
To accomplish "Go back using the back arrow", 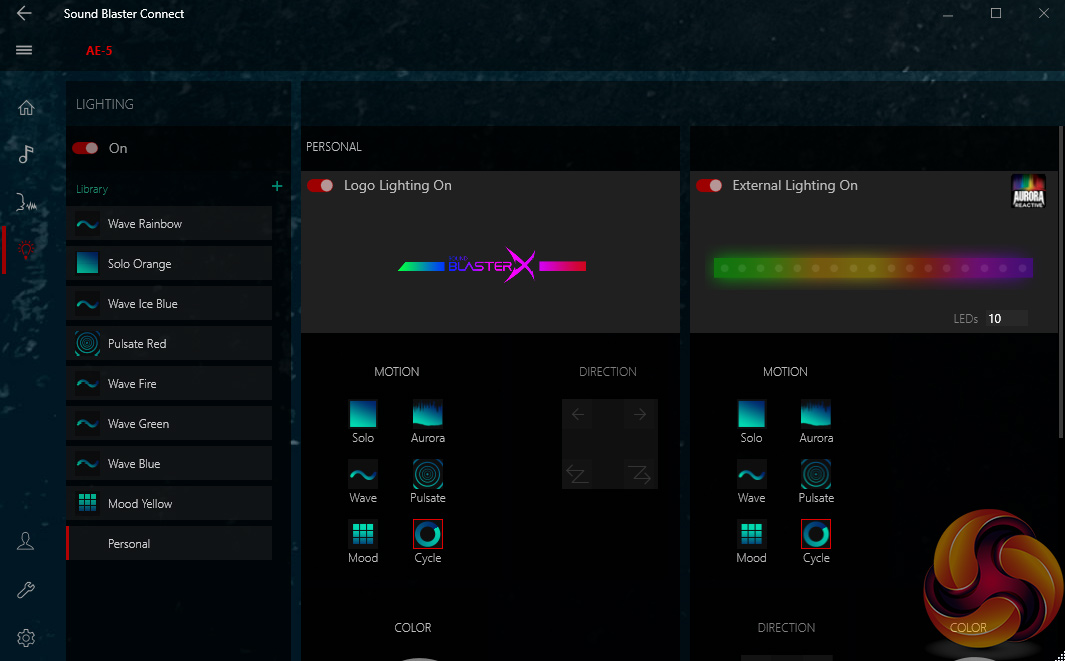I will 24,13.
